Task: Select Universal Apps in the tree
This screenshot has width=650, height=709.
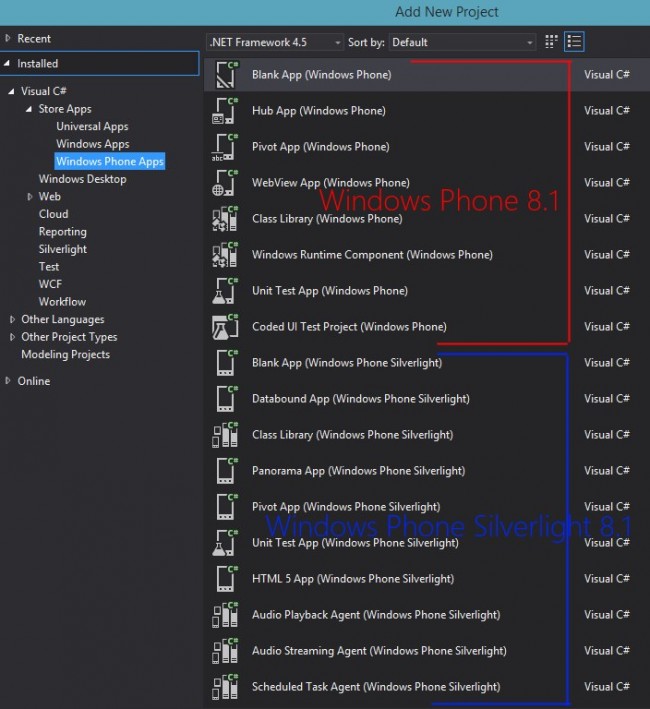Action: (x=92, y=127)
